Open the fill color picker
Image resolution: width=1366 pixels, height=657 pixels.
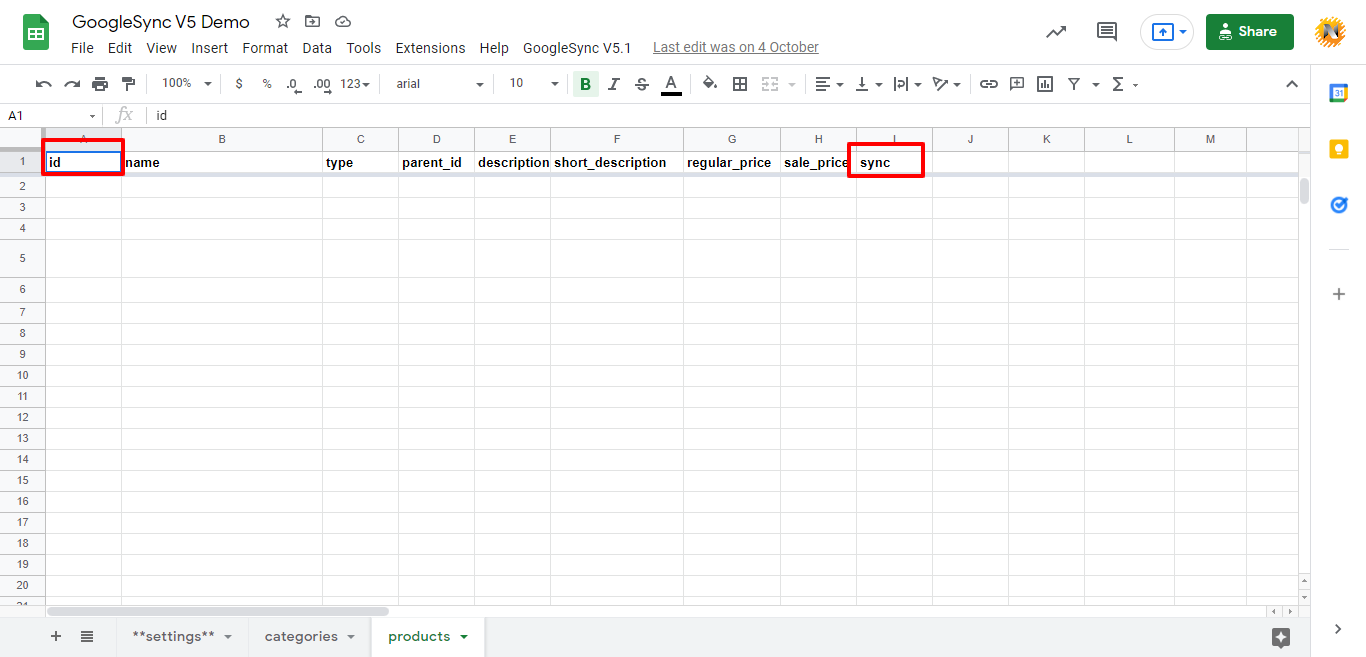[x=709, y=84]
